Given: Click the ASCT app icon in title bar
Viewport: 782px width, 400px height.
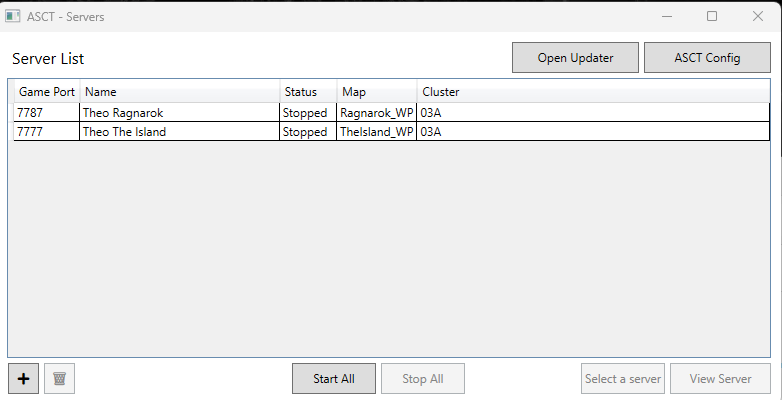Looking at the screenshot, I should pyautogui.click(x=12, y=16).
